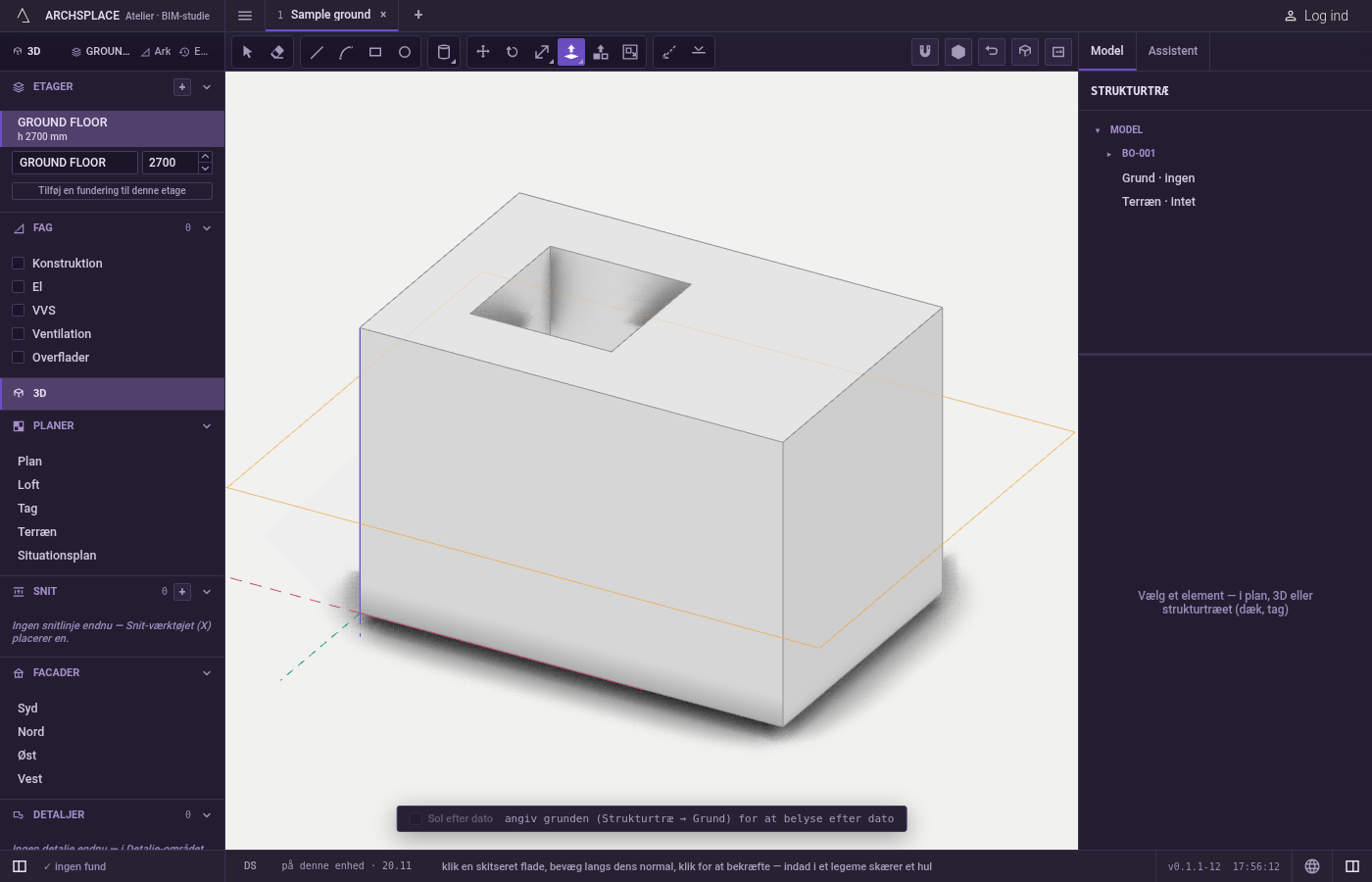Viewport: 1372px width, 882px height.
Task: Toggle the magnet snapping button
Action: tap(925, 52)
